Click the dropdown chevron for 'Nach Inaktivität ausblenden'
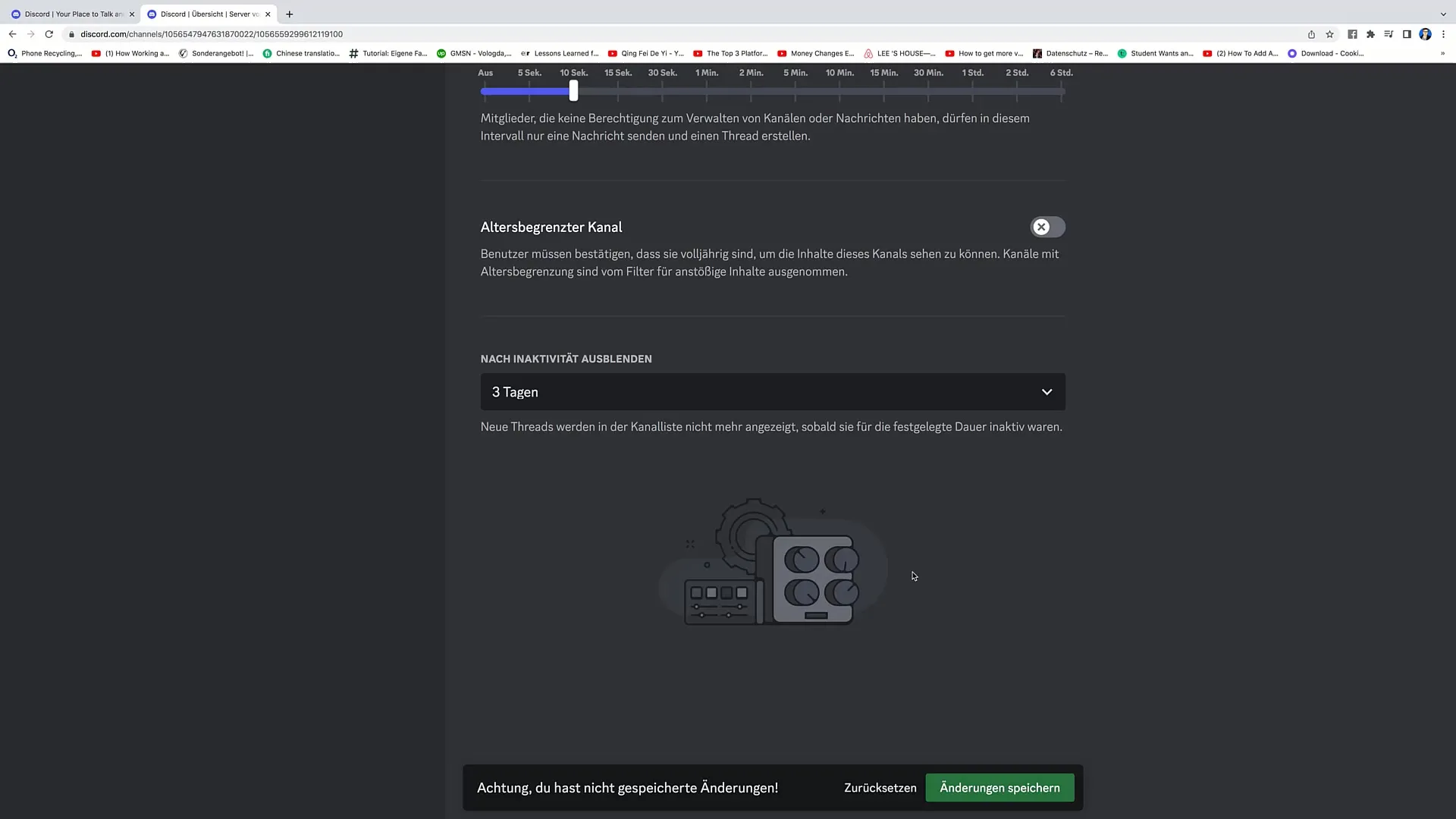 pos(1046,392)
